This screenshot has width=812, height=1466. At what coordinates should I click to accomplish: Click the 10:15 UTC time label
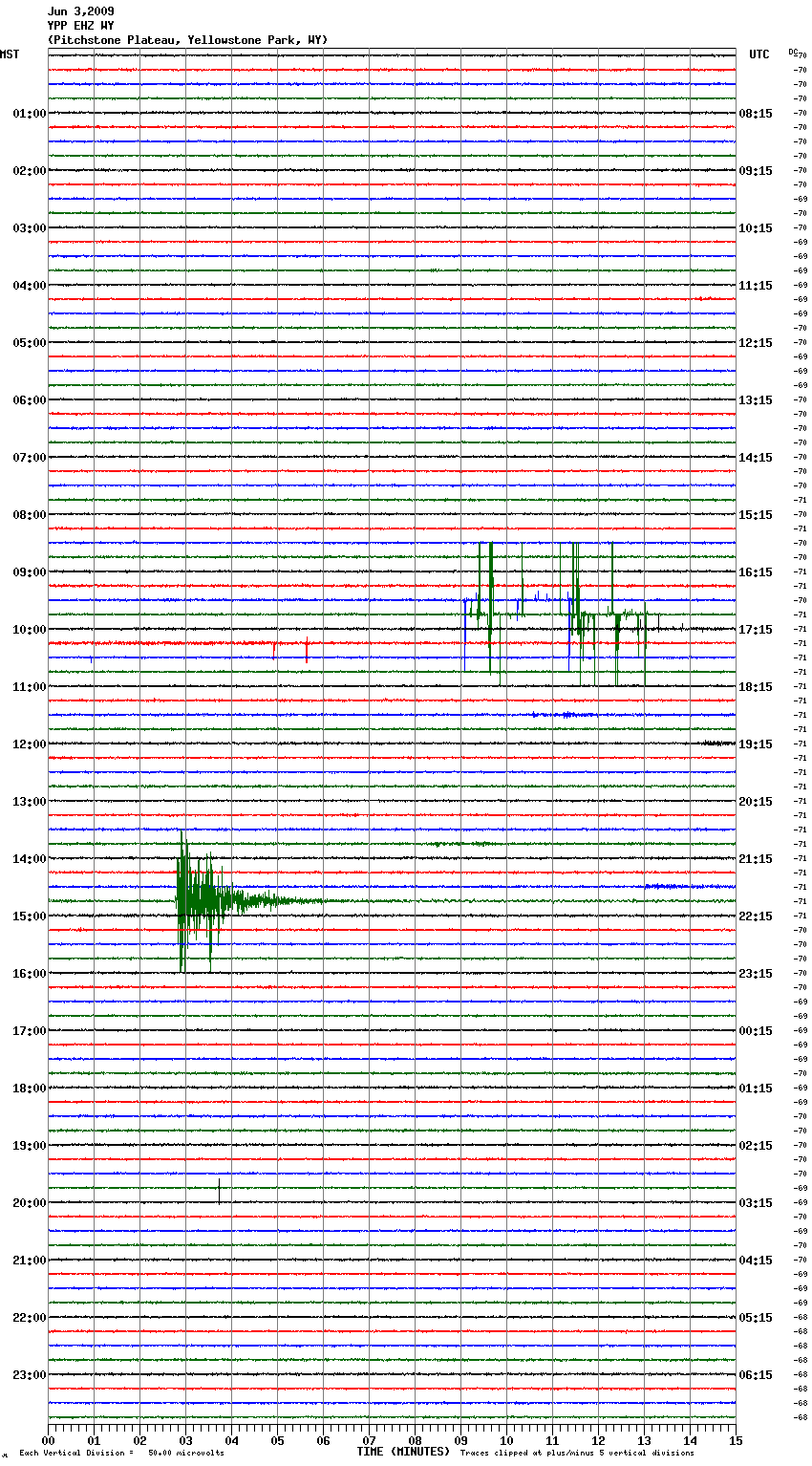coord(756,228)
